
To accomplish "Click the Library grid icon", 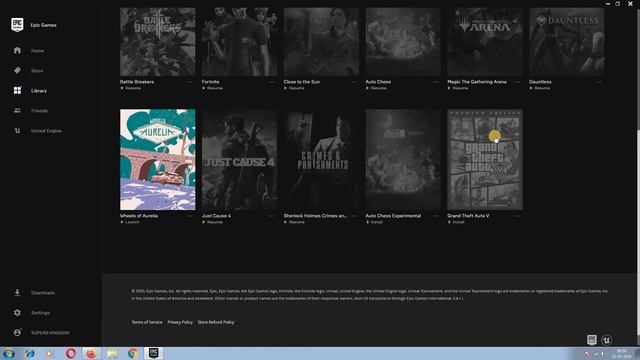I will [x=17, y=90].
